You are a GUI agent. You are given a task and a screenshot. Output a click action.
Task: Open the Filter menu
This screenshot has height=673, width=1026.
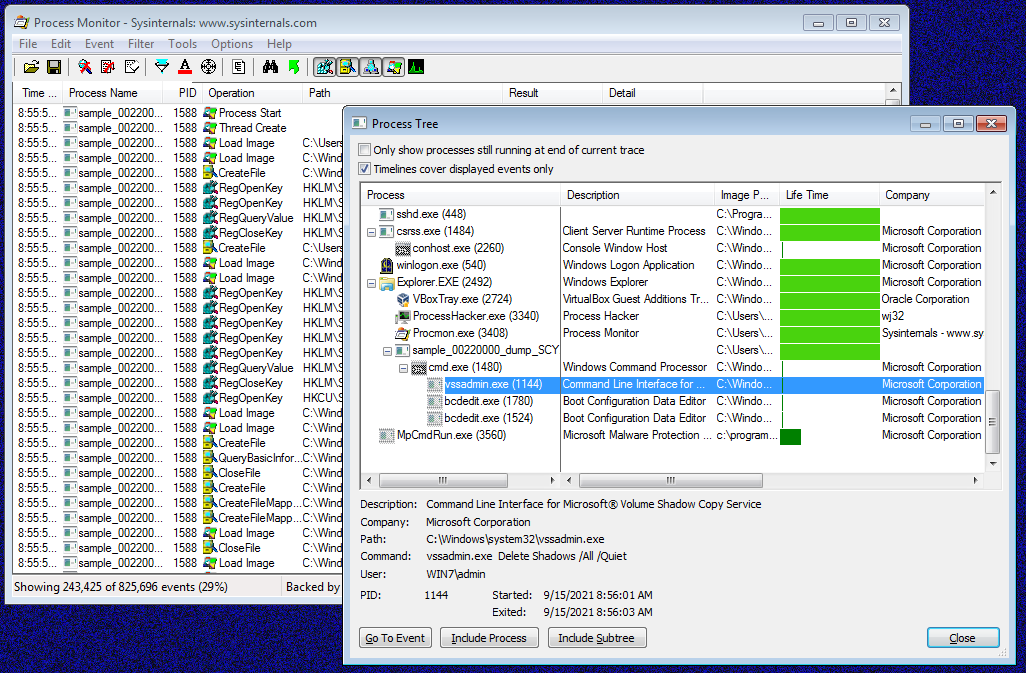coord(141,44)
